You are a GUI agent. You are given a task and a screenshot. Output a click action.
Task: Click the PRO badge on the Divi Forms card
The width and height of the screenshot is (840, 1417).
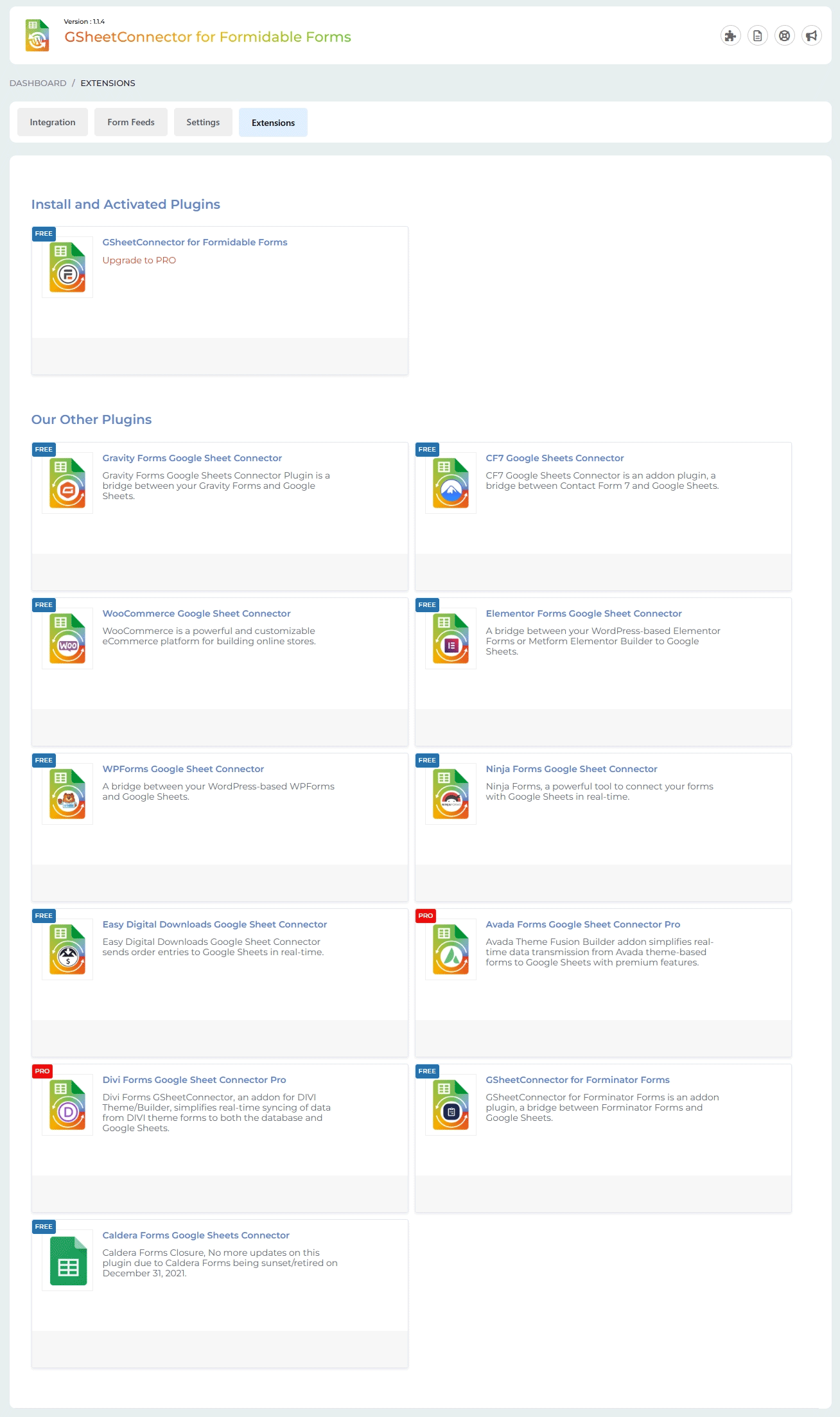point(42,1071)
